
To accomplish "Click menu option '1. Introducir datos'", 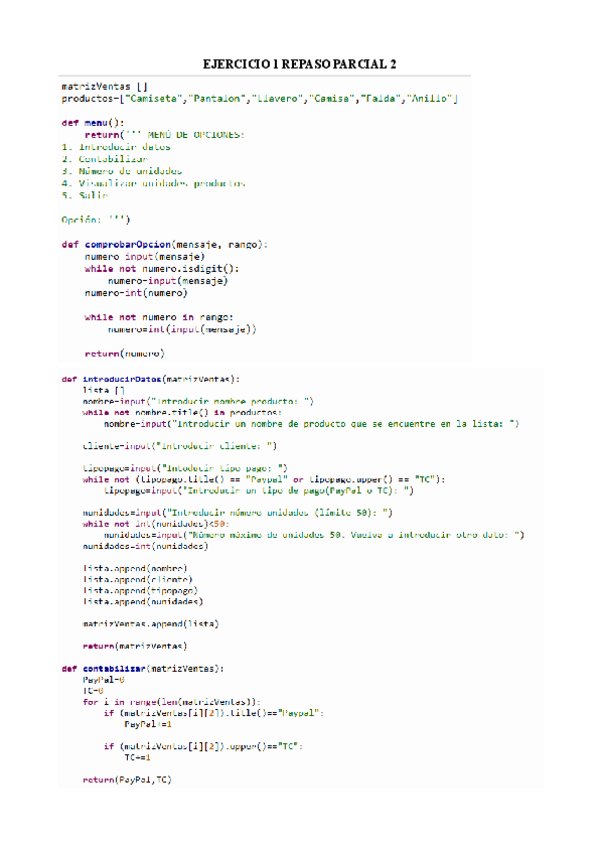I will click(x=116, y=147).
